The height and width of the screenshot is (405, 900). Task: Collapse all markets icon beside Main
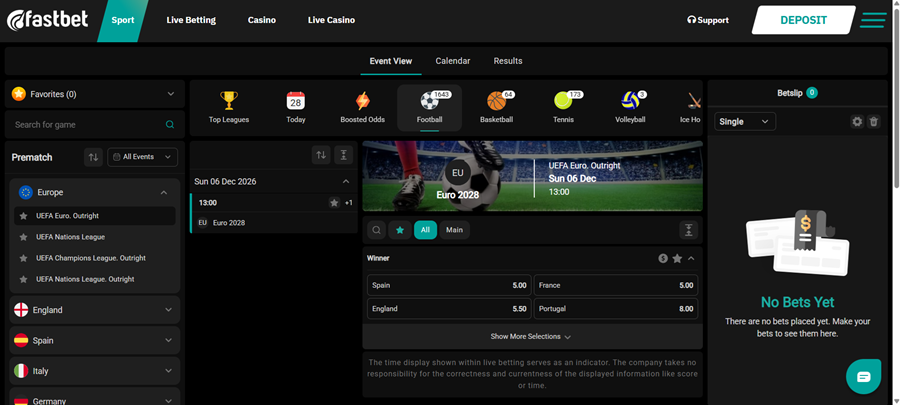click(x=689, y=230)
